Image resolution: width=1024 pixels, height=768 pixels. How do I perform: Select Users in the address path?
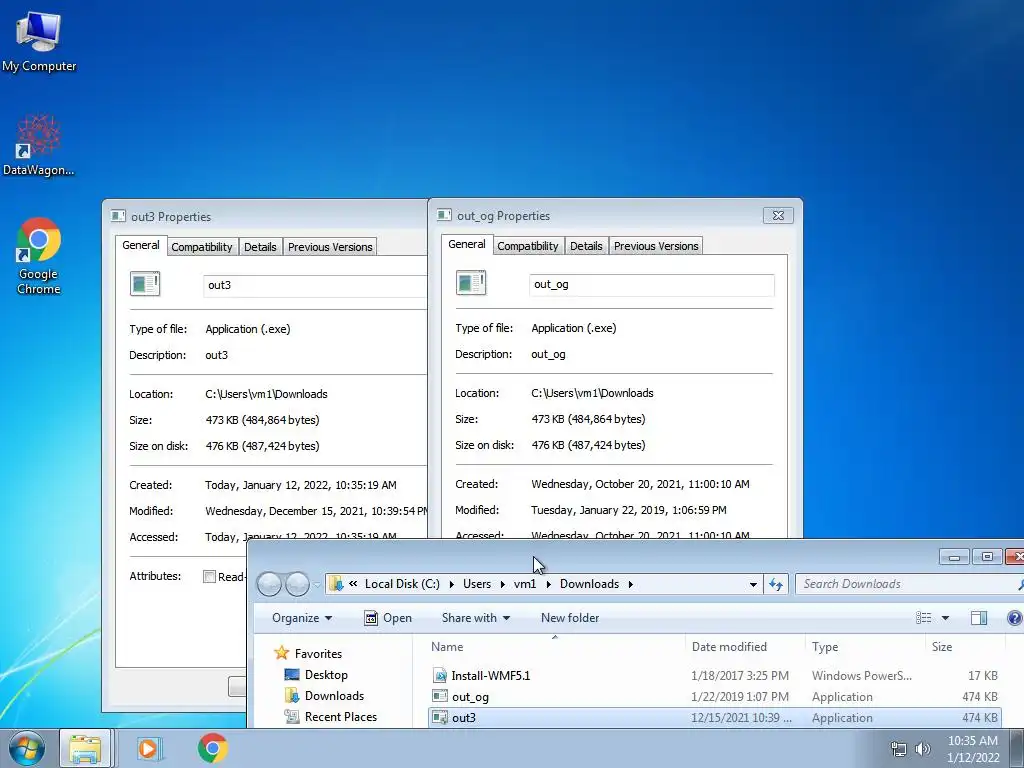click(x=477, y=584)
